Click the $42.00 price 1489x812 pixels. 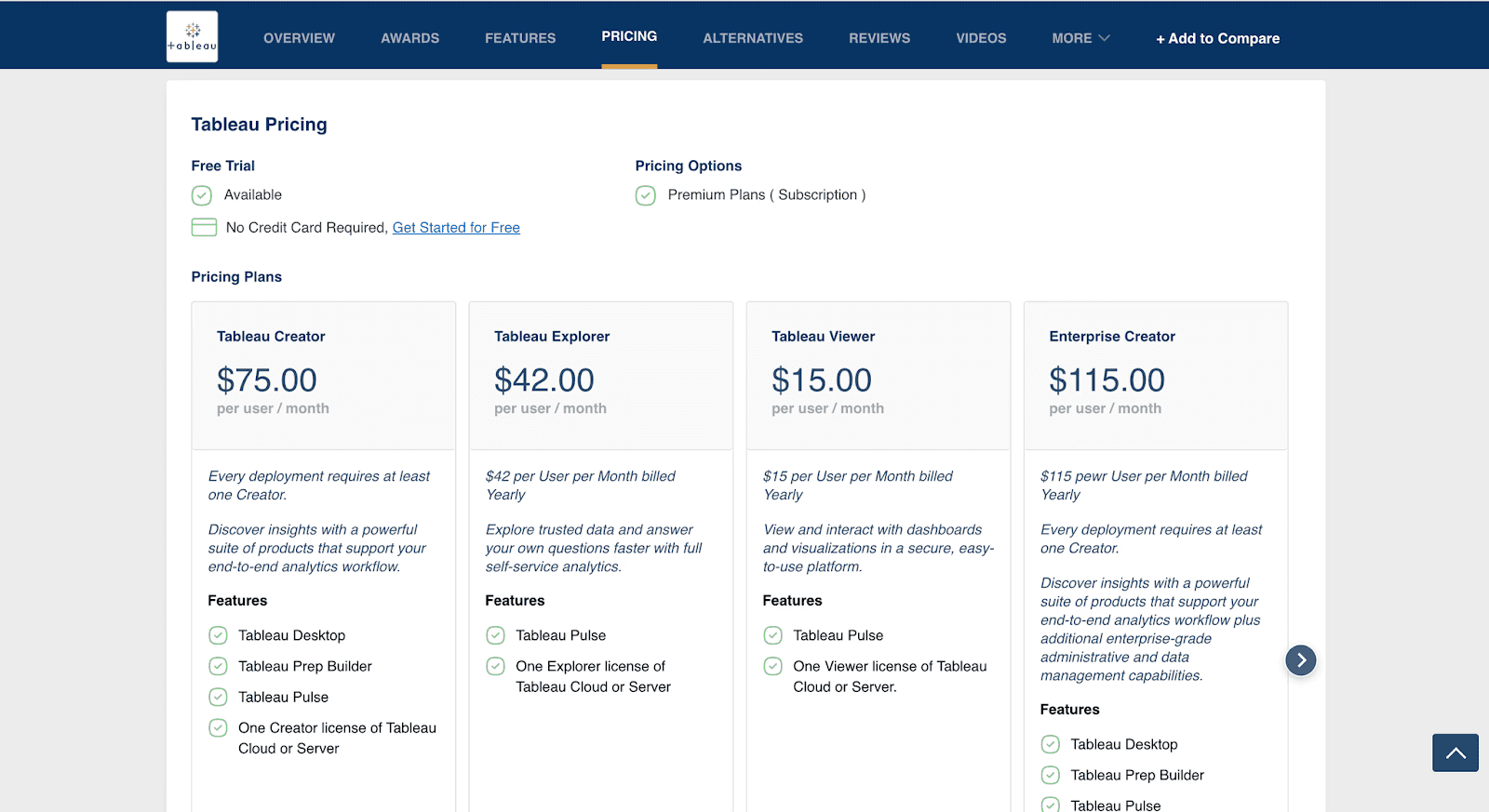click(544, 379)
